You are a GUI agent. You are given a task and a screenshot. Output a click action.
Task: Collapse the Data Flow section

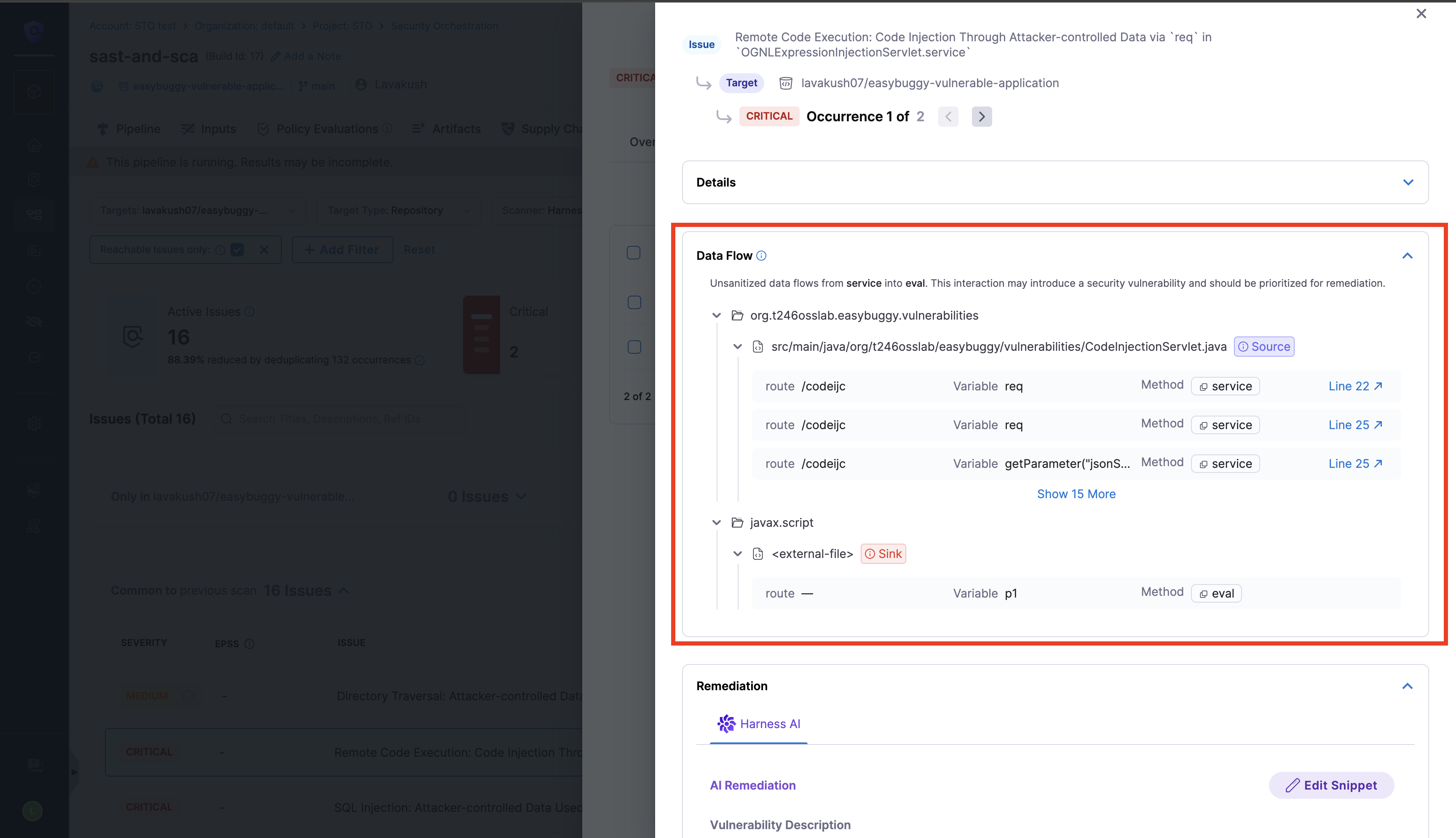point(1407,256)
